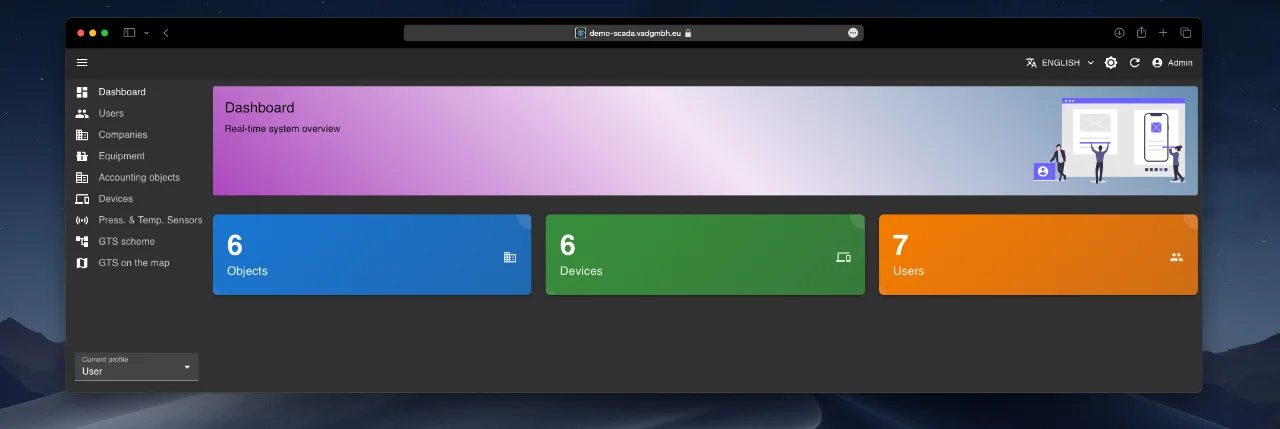Click the refresh icon in header

click(1135, 62)
